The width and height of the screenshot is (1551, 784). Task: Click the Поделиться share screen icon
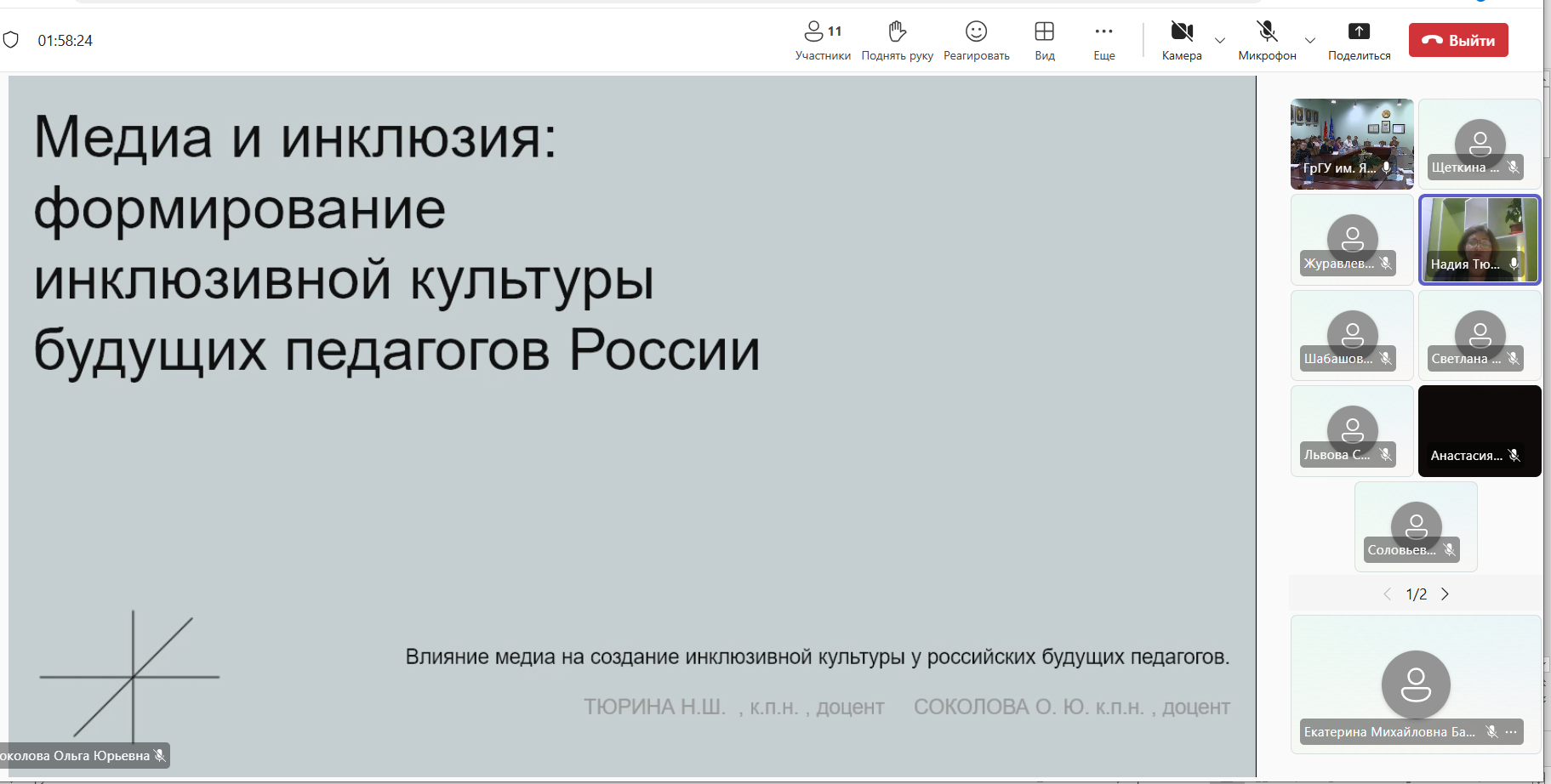1359,32
